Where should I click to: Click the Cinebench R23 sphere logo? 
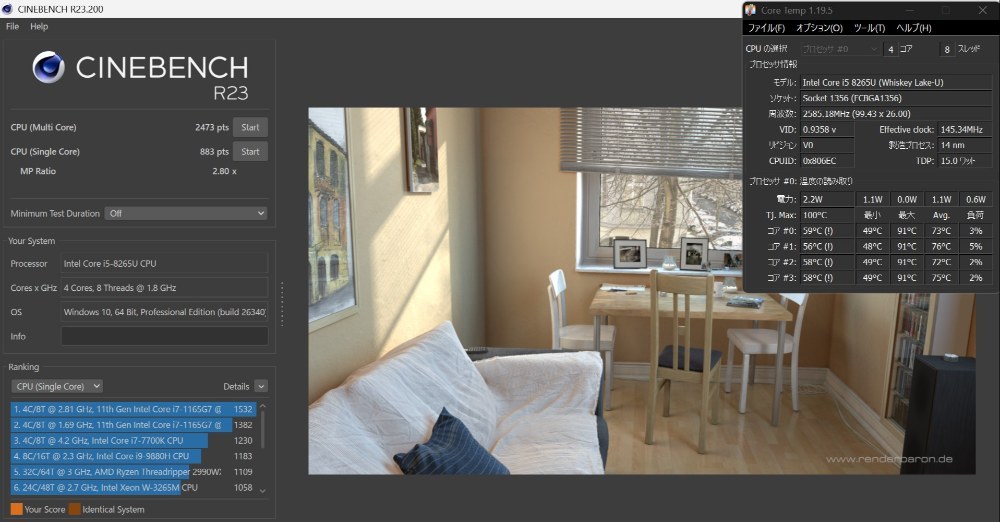(x=48, y=68)
